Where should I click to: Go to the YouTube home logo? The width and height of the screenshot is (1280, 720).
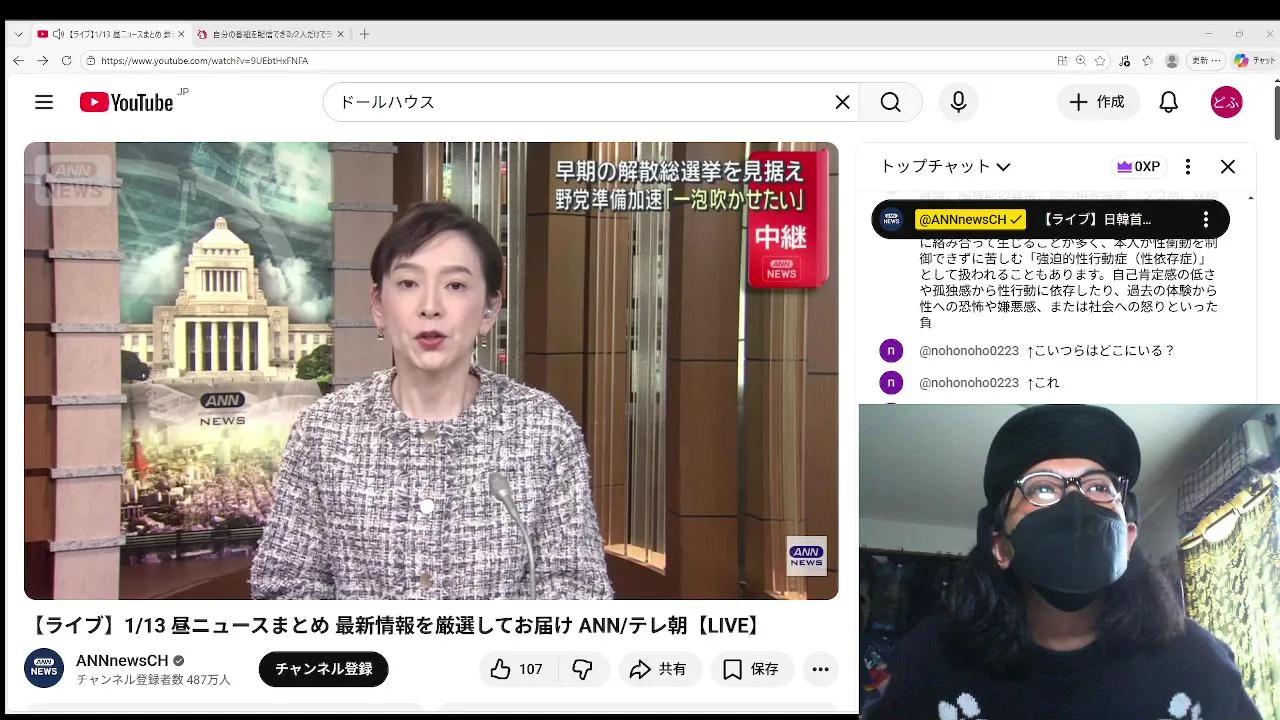pos(127,102)
